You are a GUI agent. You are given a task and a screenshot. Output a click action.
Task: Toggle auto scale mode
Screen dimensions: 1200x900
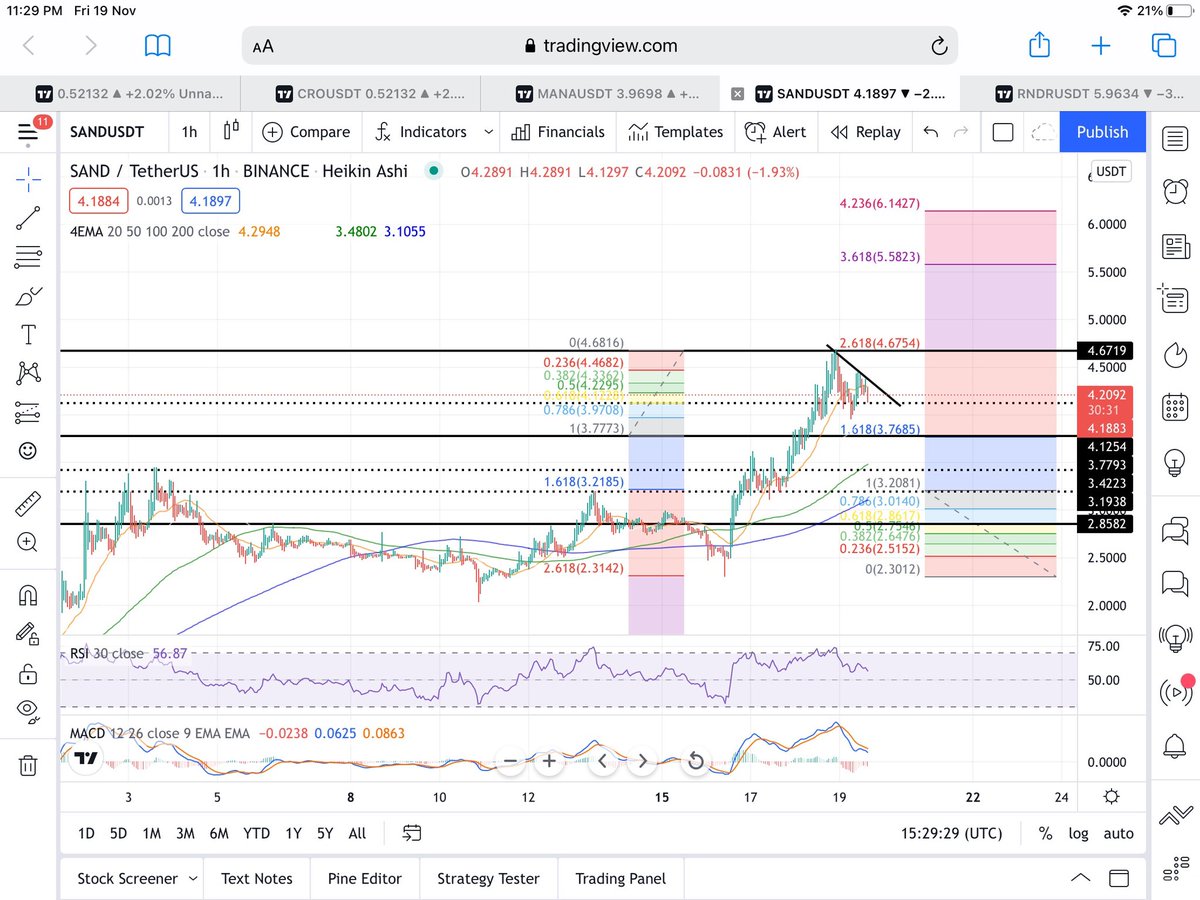[1118, 833]
